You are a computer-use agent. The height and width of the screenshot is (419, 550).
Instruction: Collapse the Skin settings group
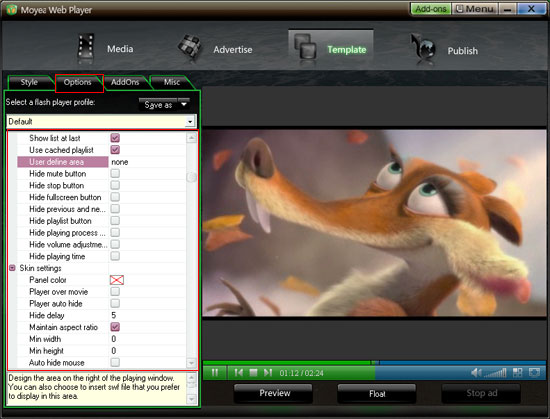[12, 268]
